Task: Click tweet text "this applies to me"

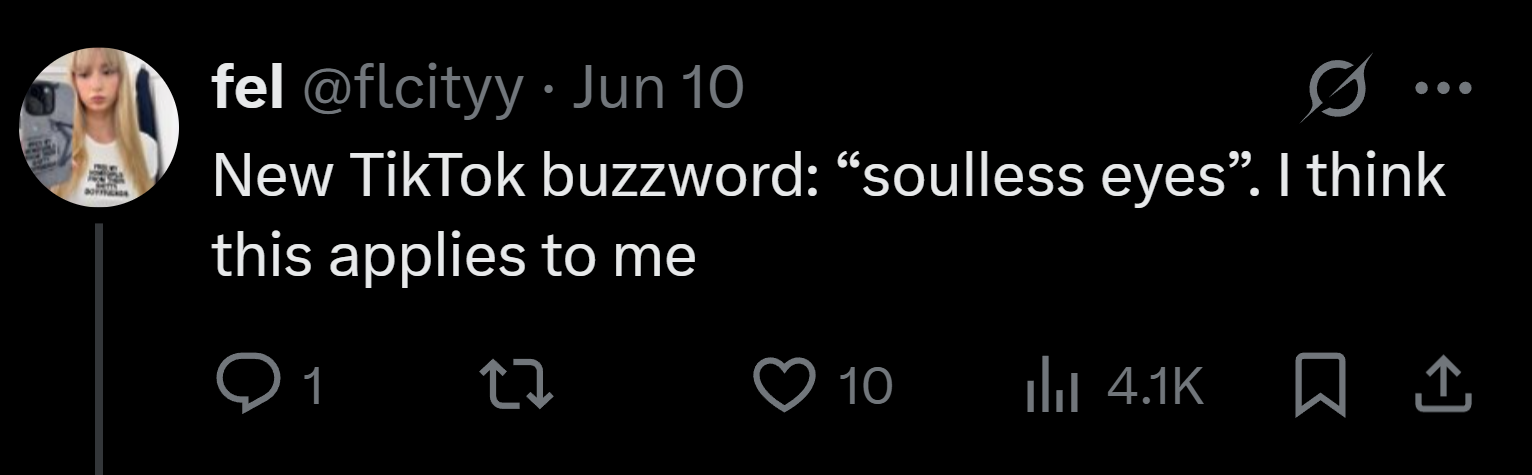Action: [453, 256]
